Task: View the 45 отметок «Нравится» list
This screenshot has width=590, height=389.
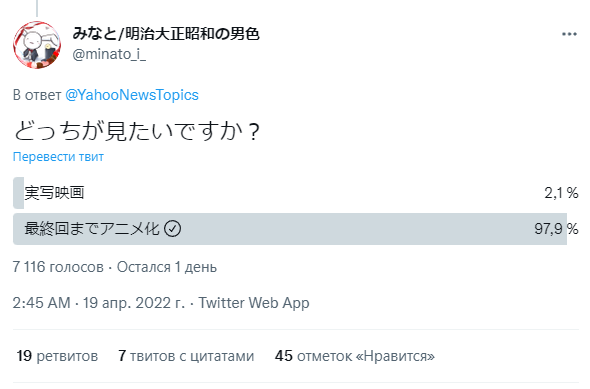Action: click(x=354, y=356)
